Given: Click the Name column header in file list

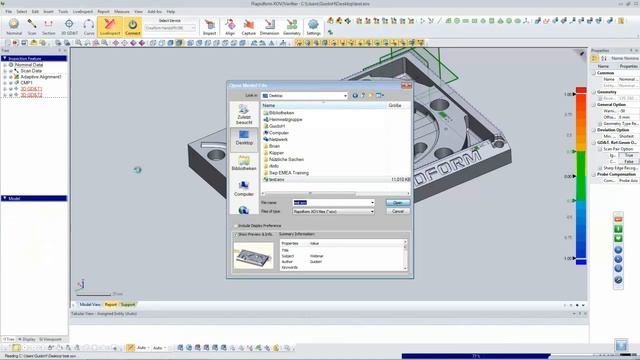Looking at the screenshot, I should tap(324, 105).
